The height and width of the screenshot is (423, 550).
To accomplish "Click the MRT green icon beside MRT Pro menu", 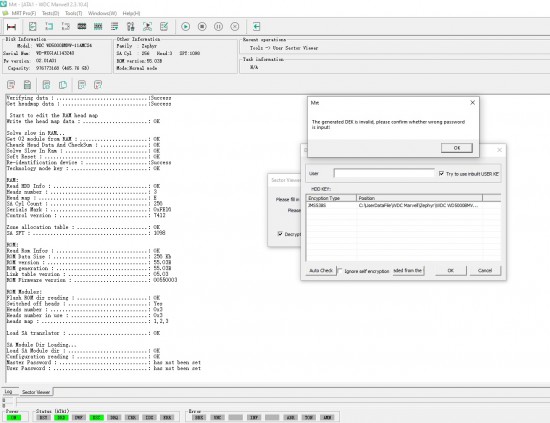I will pyautogui.click(x=5, y=13).
